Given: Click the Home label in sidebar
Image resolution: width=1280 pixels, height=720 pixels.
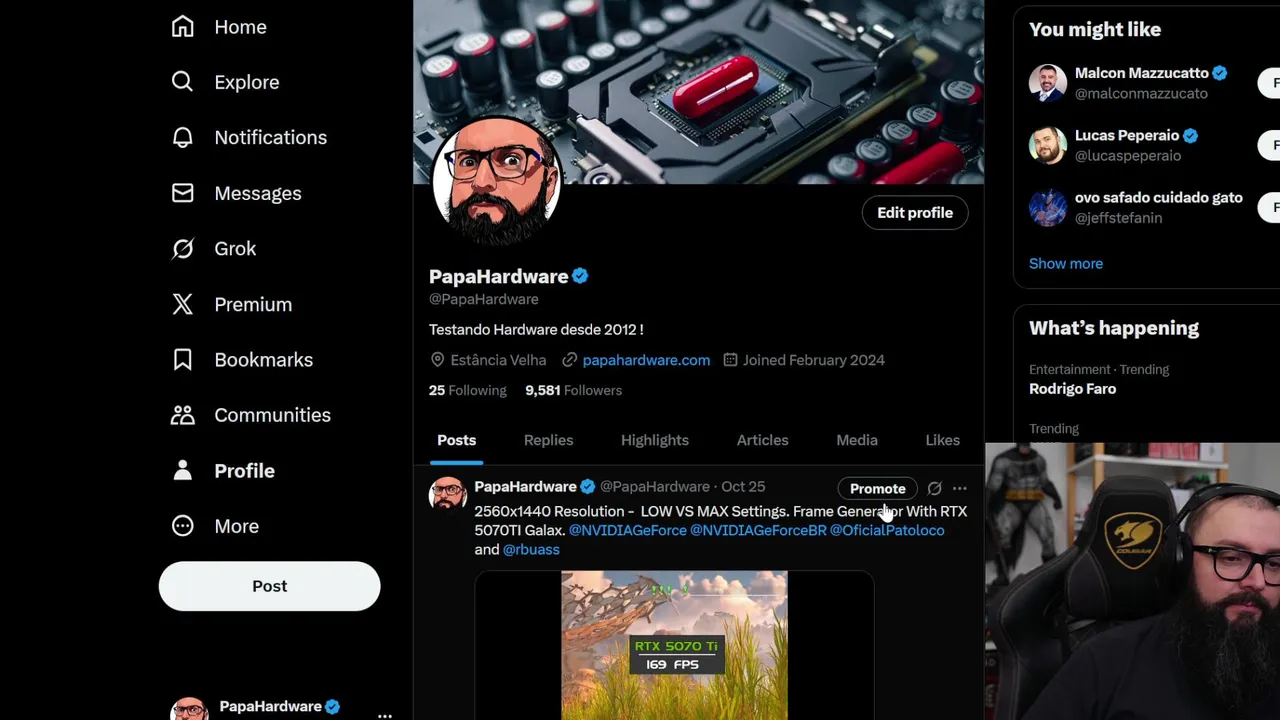Looking at the screenshot, I should [240, 27].
